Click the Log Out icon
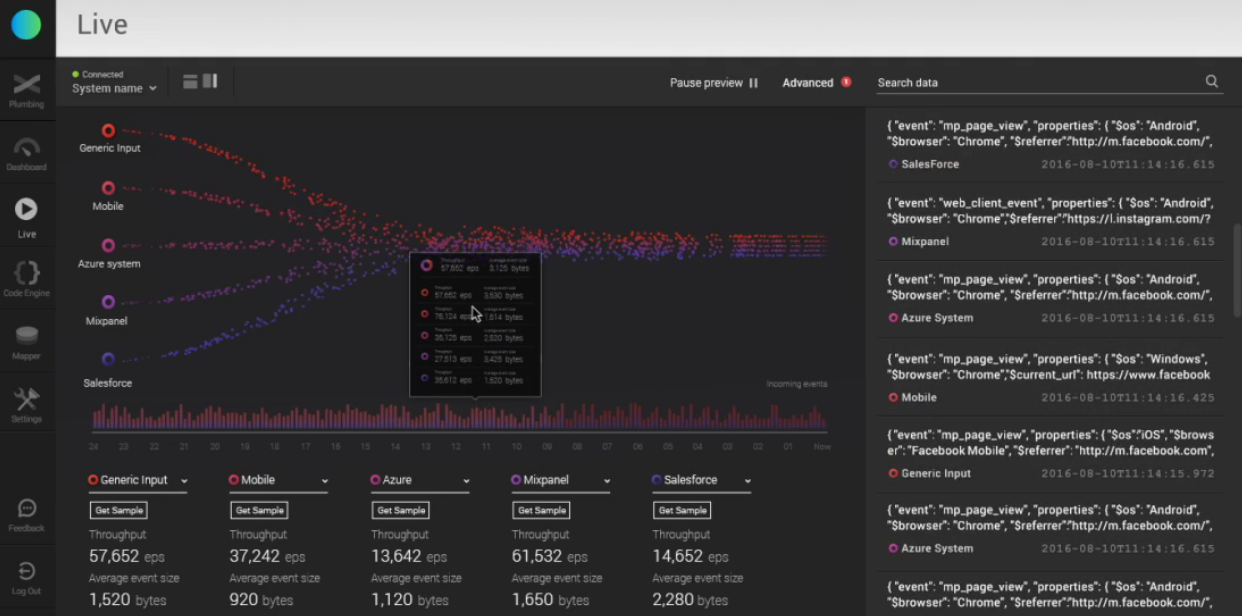The width and height of the screenshot is (1242, 616). (27, 572)
